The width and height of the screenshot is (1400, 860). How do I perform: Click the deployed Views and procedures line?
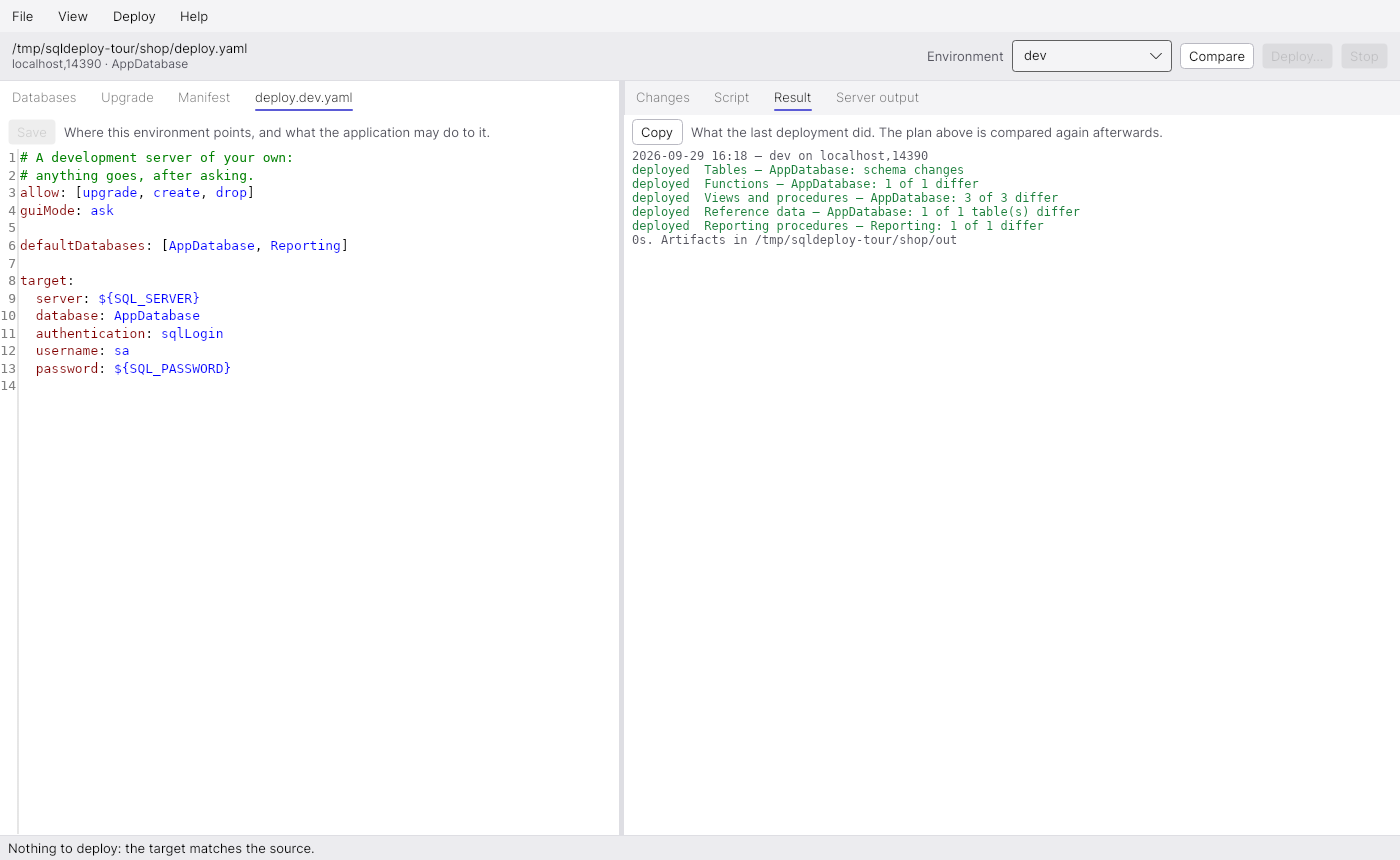845,198
